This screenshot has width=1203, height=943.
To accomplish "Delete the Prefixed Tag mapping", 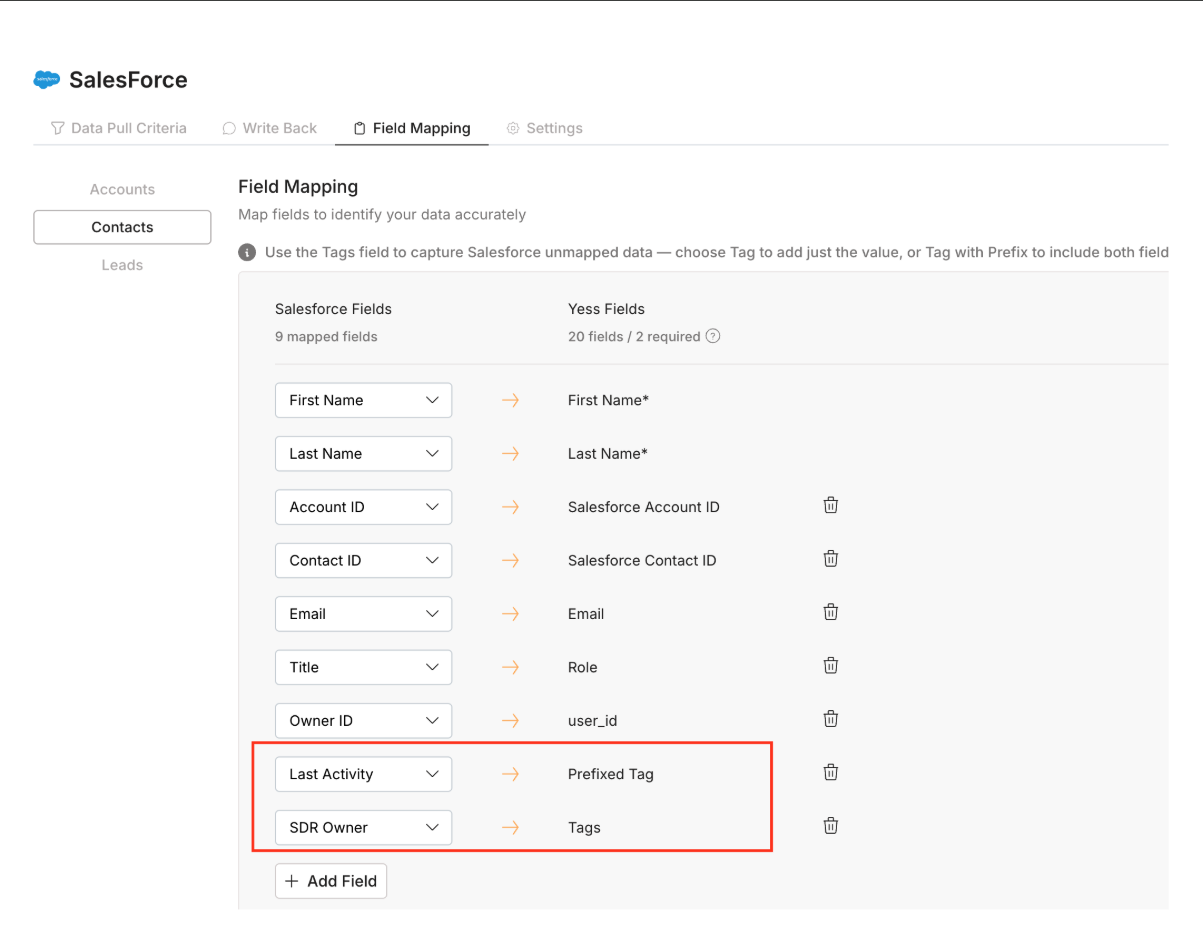I will [x=830, y=772].
